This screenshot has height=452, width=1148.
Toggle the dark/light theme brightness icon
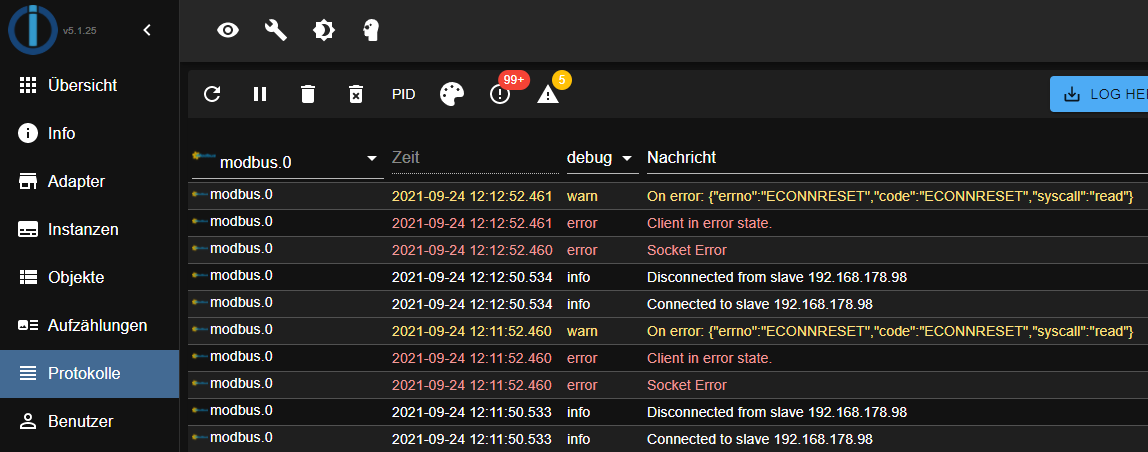(324, 30)
